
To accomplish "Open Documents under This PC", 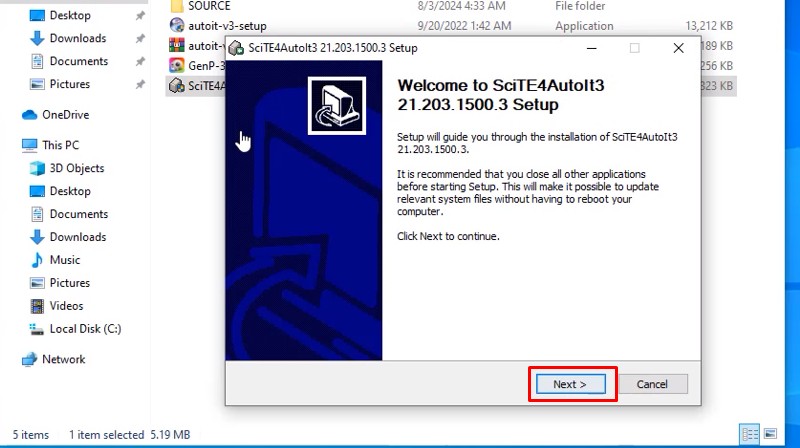I will point(78,214).
